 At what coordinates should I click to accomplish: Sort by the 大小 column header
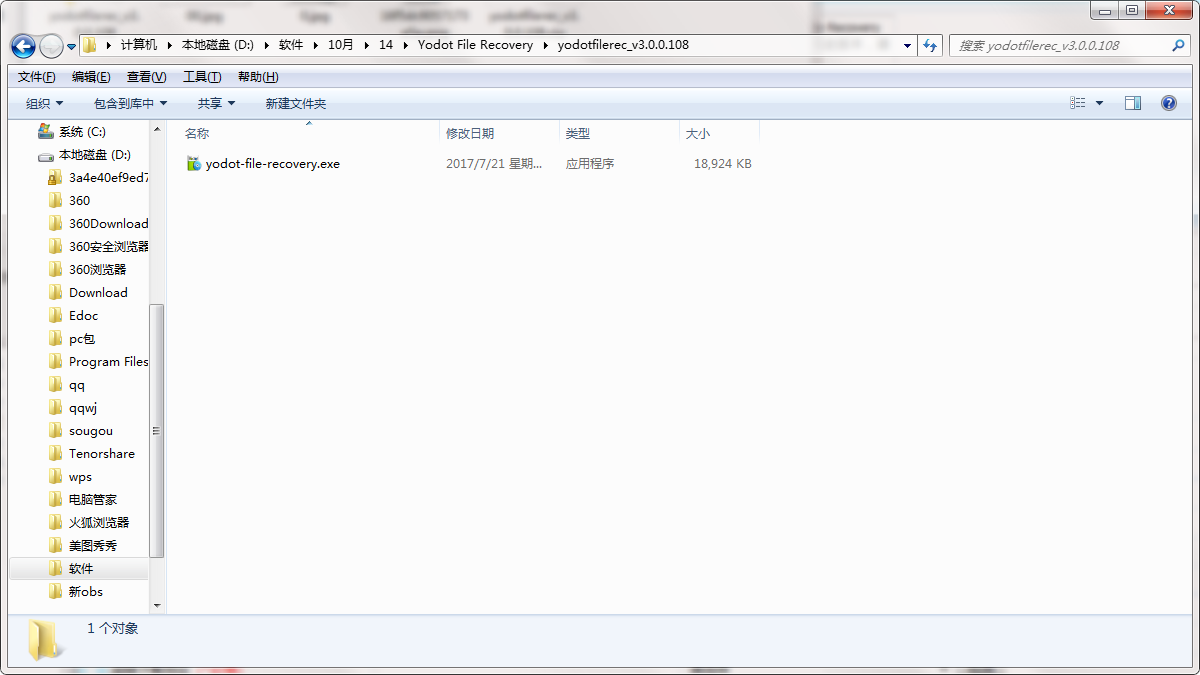coord(697,133)
